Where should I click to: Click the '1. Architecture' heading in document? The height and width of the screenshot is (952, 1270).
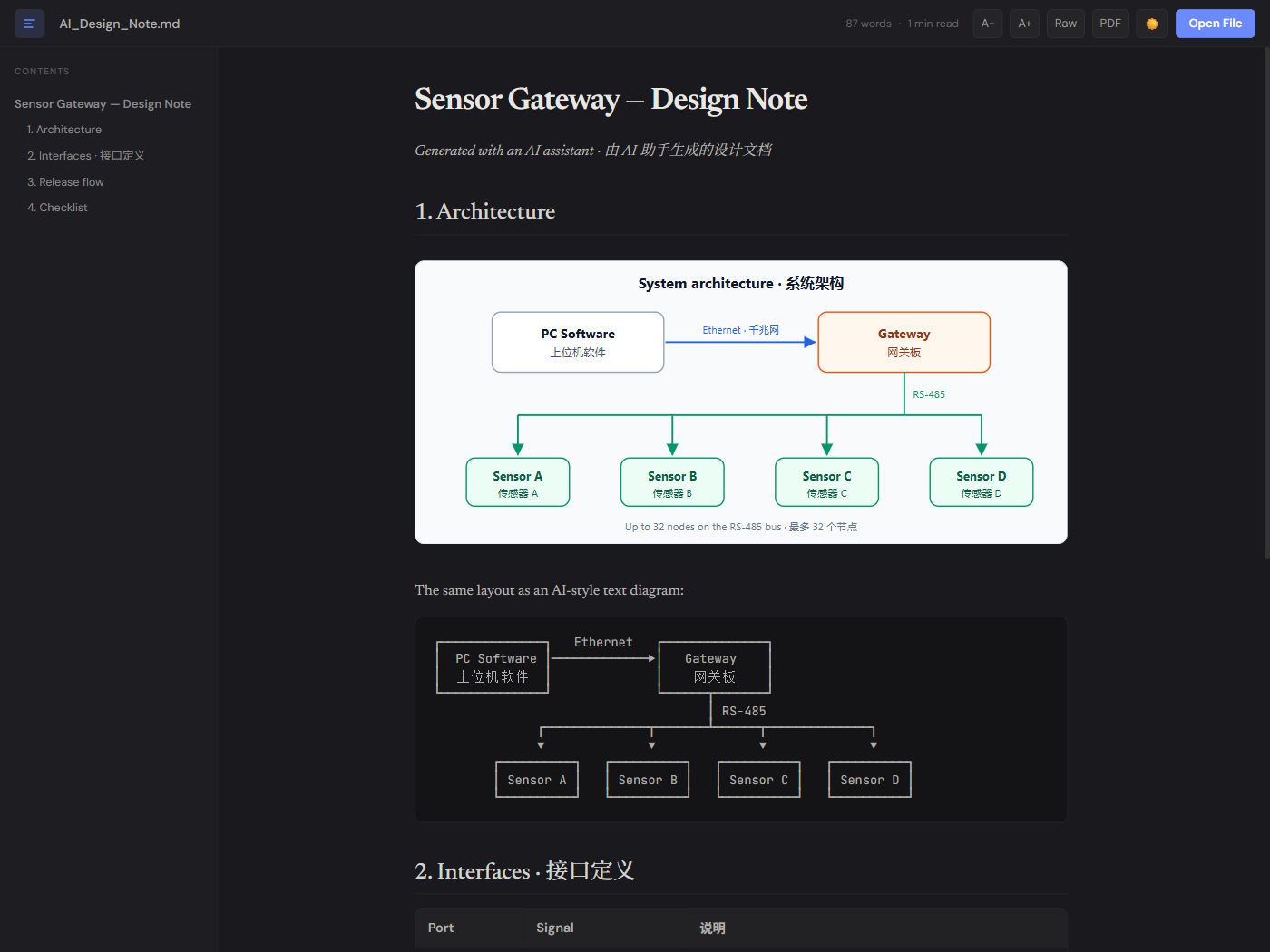[x=485, y=211]
